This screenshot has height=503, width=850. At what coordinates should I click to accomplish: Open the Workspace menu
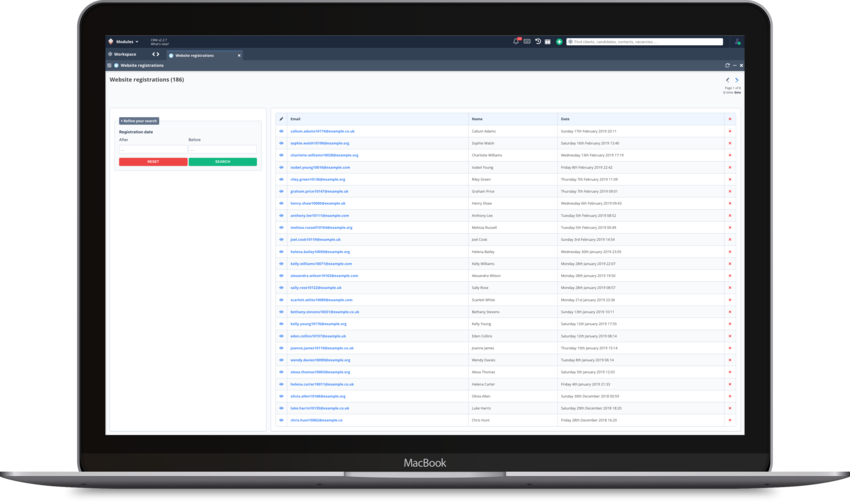[123, 54]
